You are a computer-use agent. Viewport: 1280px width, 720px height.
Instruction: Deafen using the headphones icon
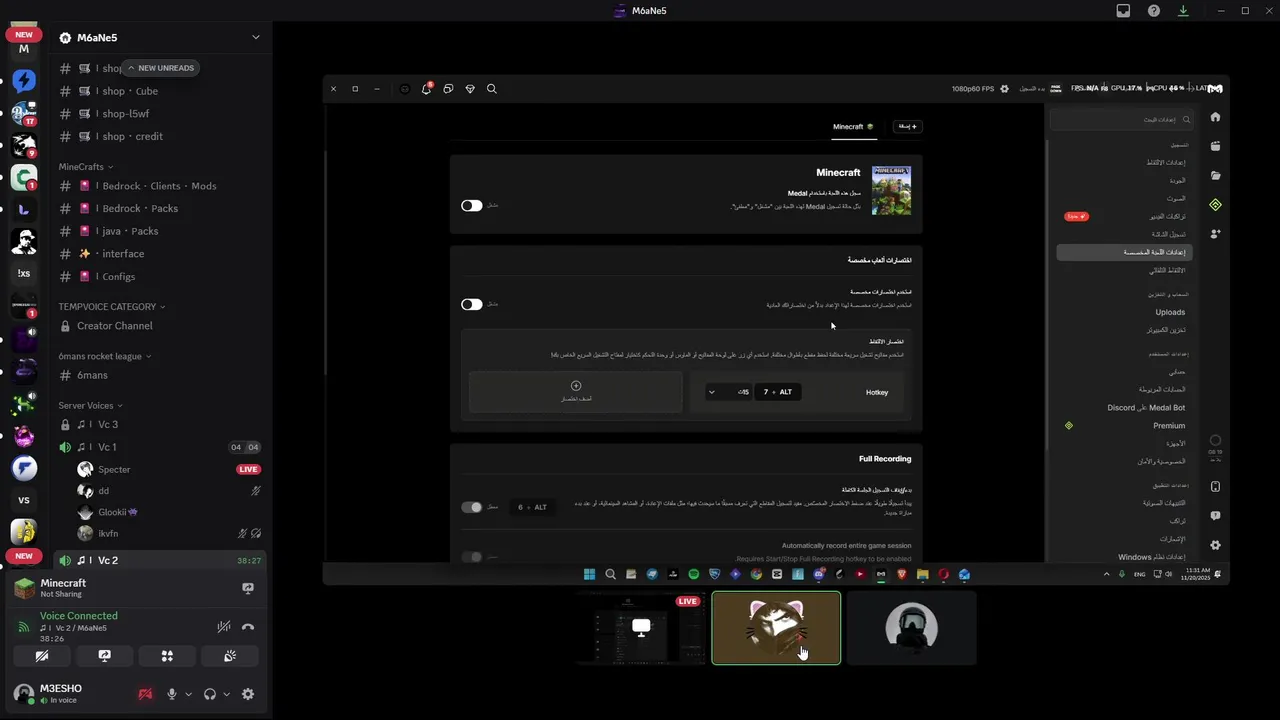[210, 694]
